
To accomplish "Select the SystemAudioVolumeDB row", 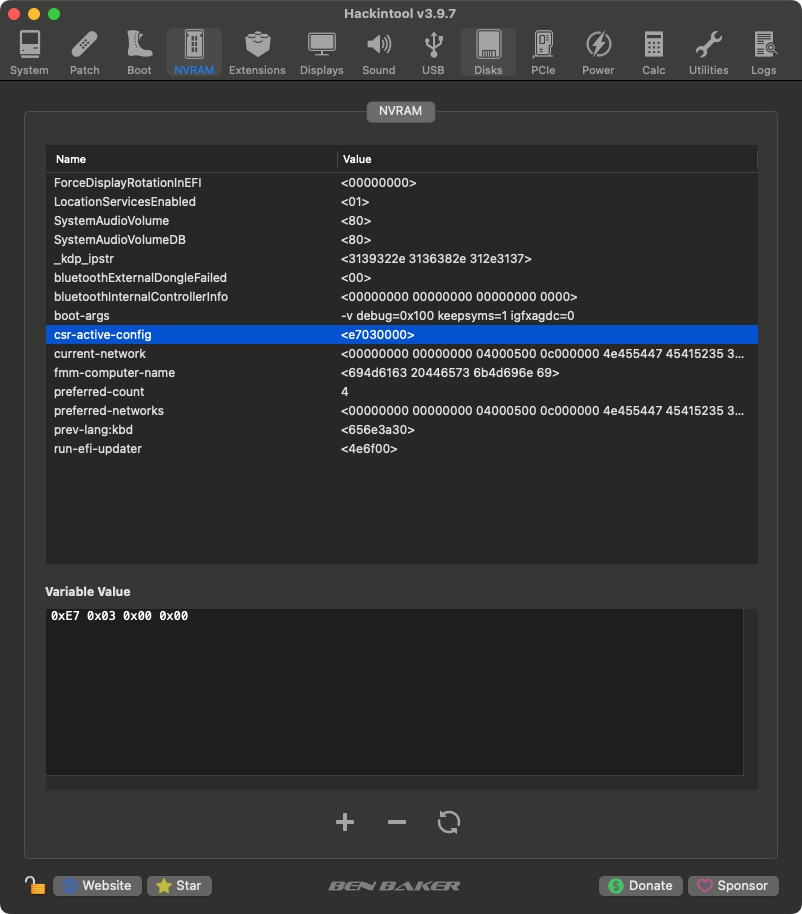I will pos(402,240).
